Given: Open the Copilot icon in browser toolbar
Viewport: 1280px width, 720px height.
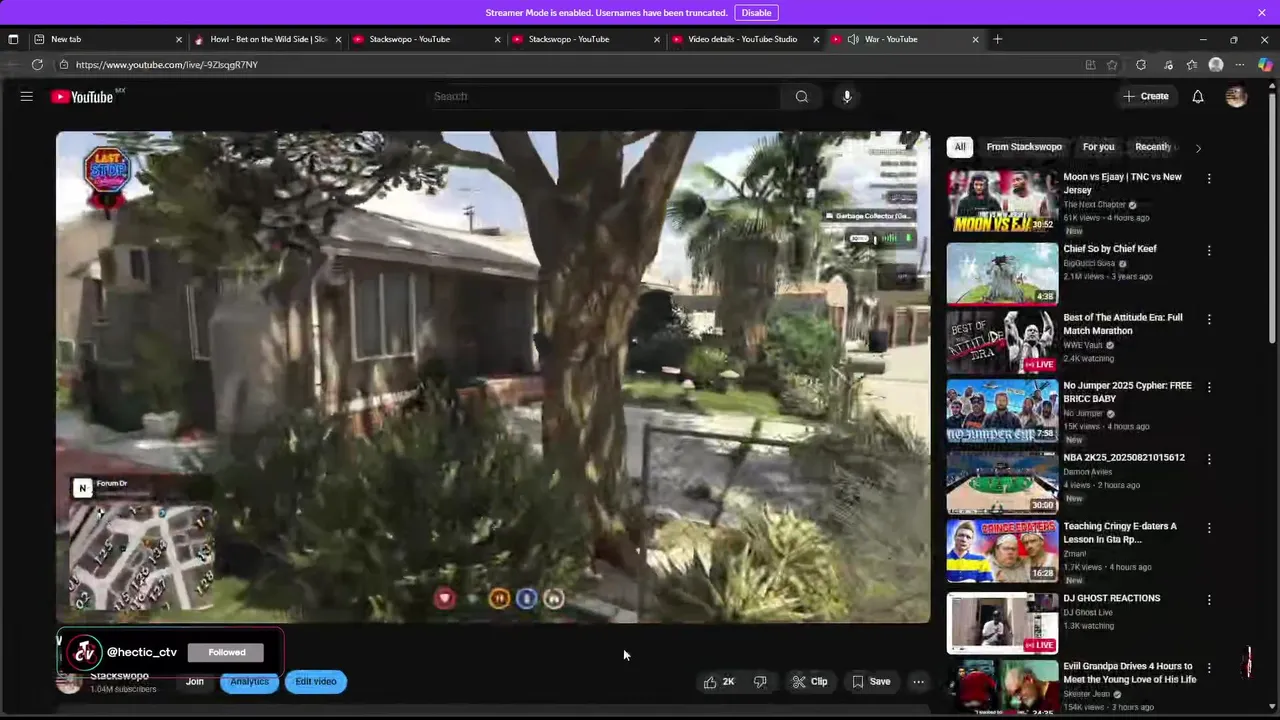Looking at the screenshot, I should [1265, 65].
